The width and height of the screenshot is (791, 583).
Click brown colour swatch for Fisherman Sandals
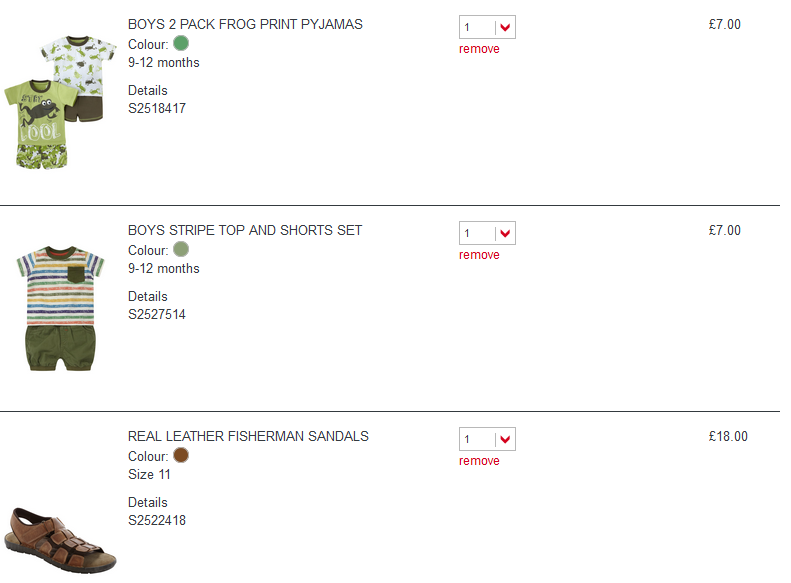(181, 455)
